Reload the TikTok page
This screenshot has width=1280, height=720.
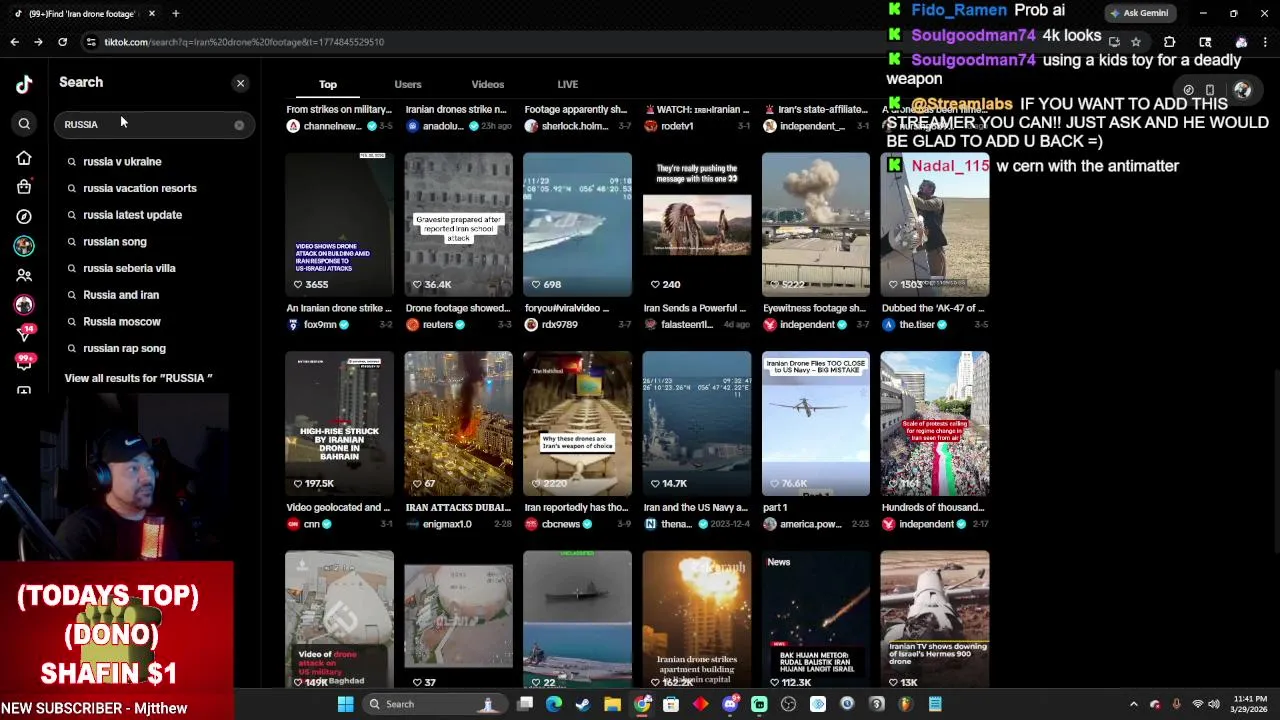62,42
